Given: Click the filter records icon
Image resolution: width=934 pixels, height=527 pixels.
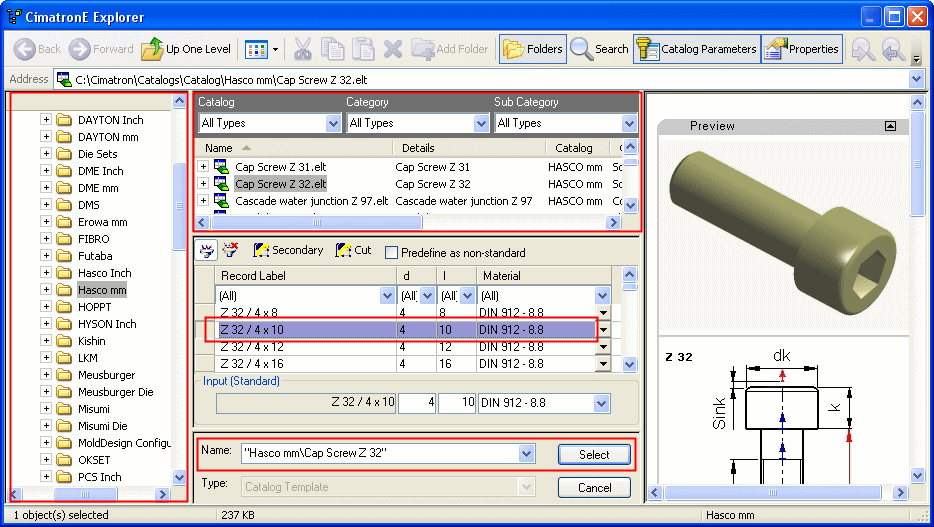Looking at the screenshot, I should [207, 250].
